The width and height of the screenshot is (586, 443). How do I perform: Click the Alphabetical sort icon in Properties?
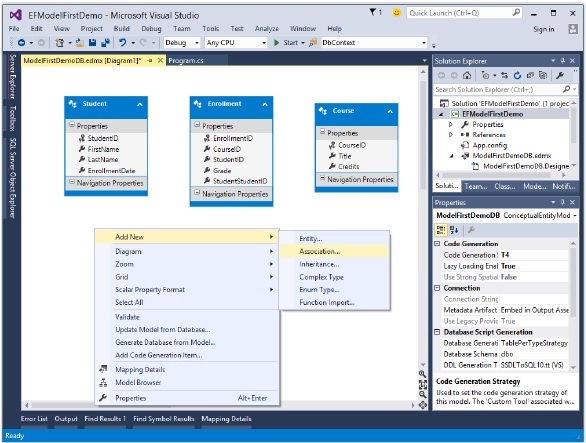pos(454,230)
